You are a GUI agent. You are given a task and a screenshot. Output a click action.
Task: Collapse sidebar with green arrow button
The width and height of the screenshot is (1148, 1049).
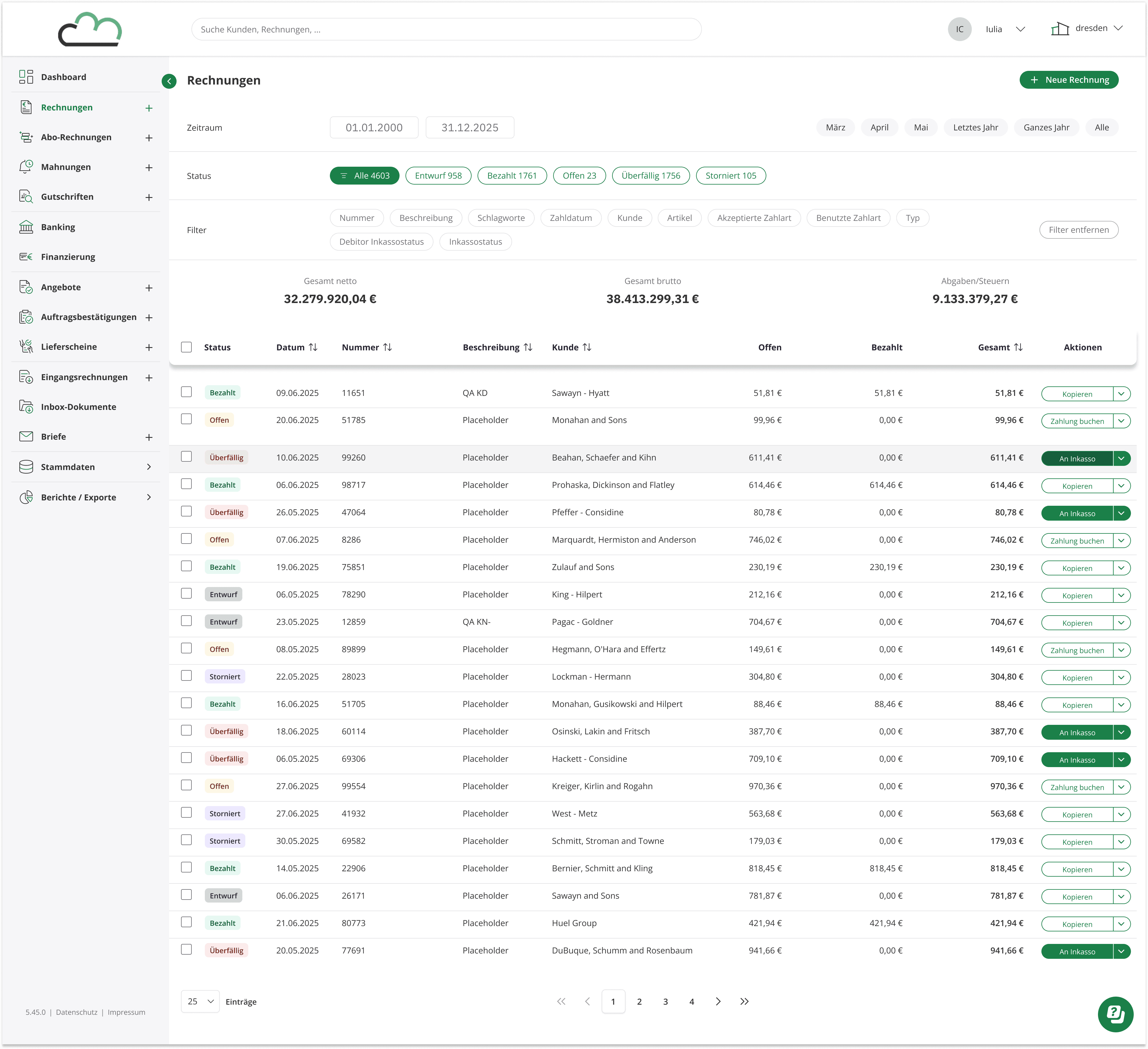(x=169, y=82)
